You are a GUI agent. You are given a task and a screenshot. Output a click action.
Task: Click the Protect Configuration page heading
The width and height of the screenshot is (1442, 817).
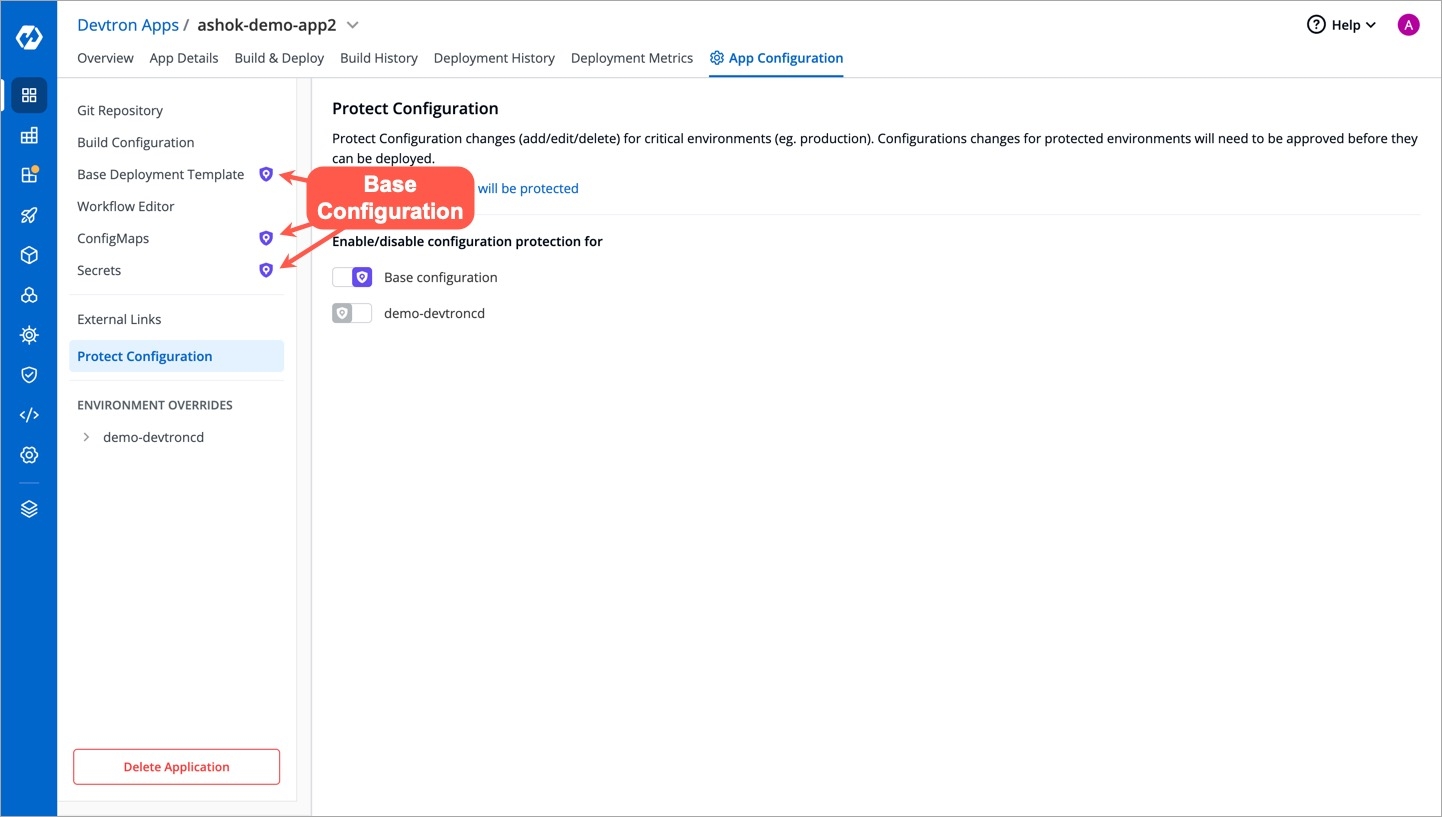[x=415, y=108]
